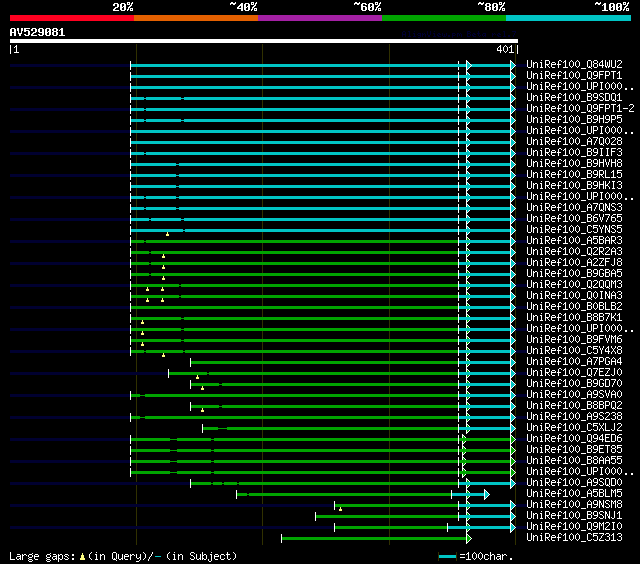Viewport: 640px width, 564px height.
Task: Select the UniRef100_C5XLJ2 entry
Action: (574, 428)
